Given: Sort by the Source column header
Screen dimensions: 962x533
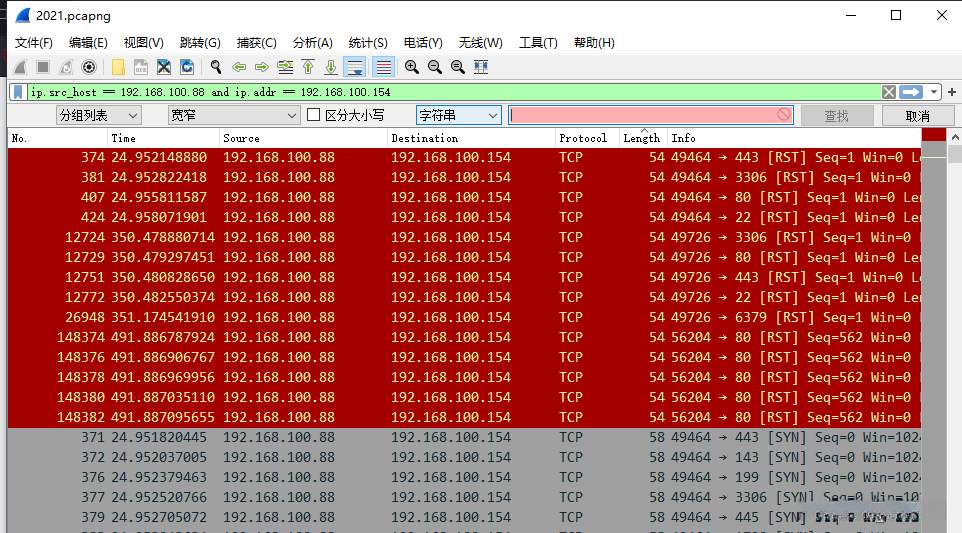Looking at the screenshot, I should [303, 138].
